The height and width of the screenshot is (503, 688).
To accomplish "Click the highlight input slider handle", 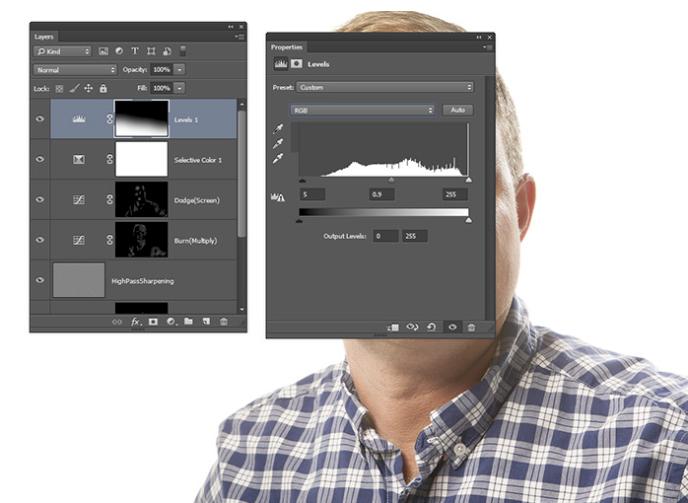I will point(469,180).
